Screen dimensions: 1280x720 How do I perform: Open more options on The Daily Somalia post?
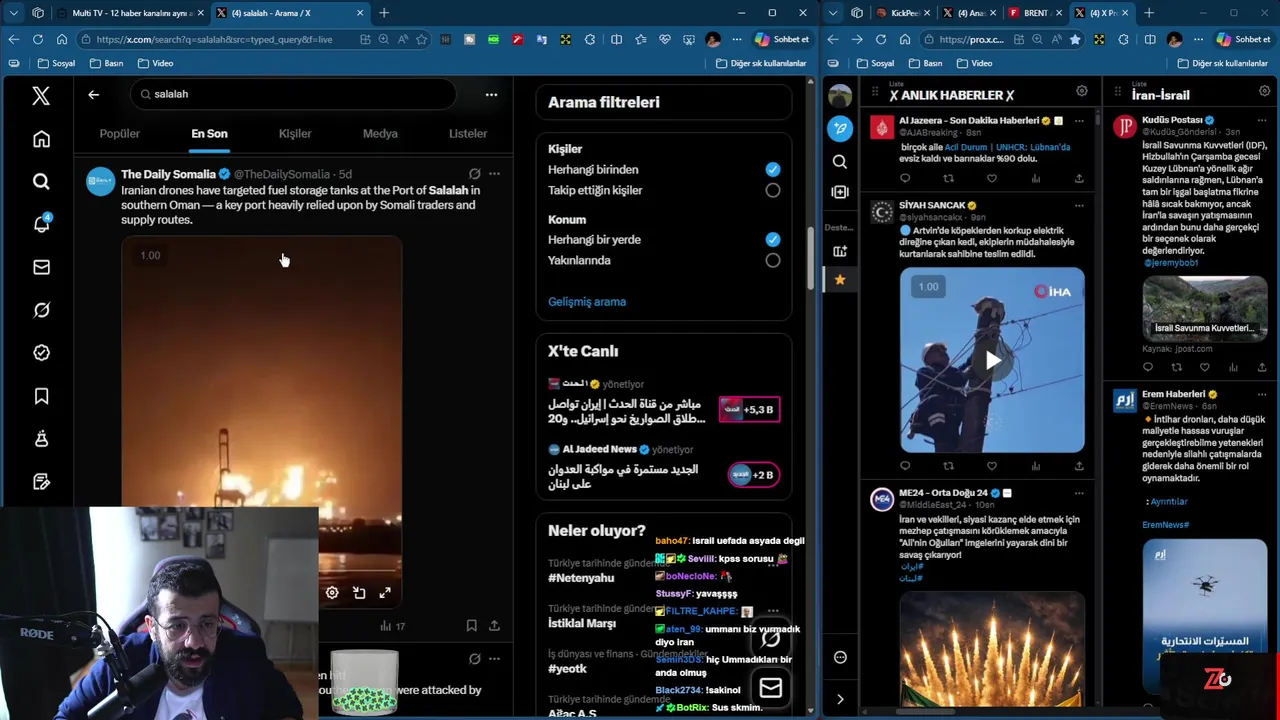coord(494,174)
